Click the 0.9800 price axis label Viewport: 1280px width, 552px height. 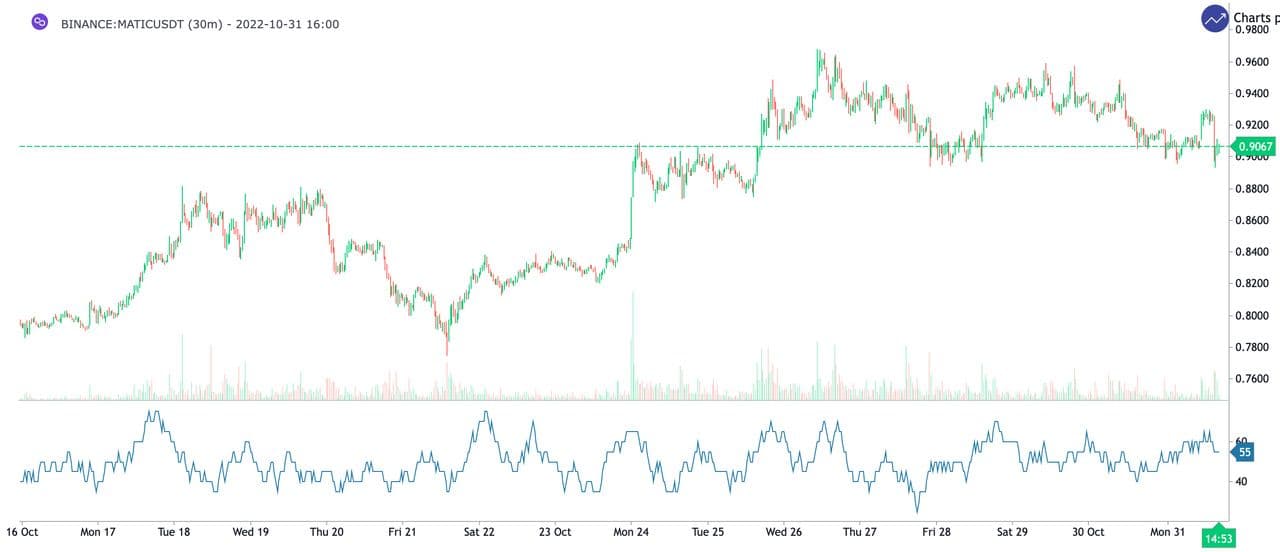(1254, 30)
